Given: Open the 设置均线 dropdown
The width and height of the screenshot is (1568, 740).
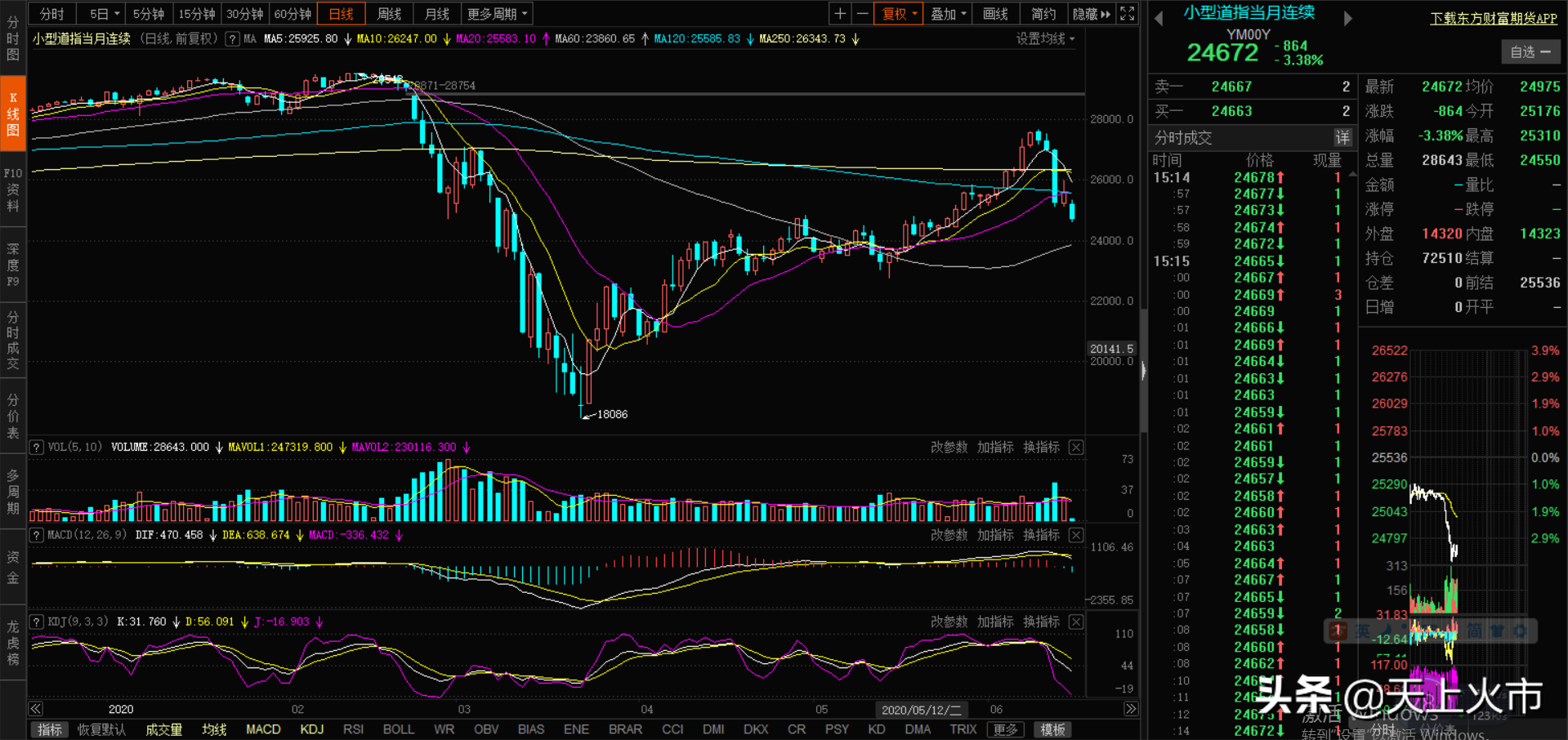Looking at the screenshot, I should click(1045, 39).
